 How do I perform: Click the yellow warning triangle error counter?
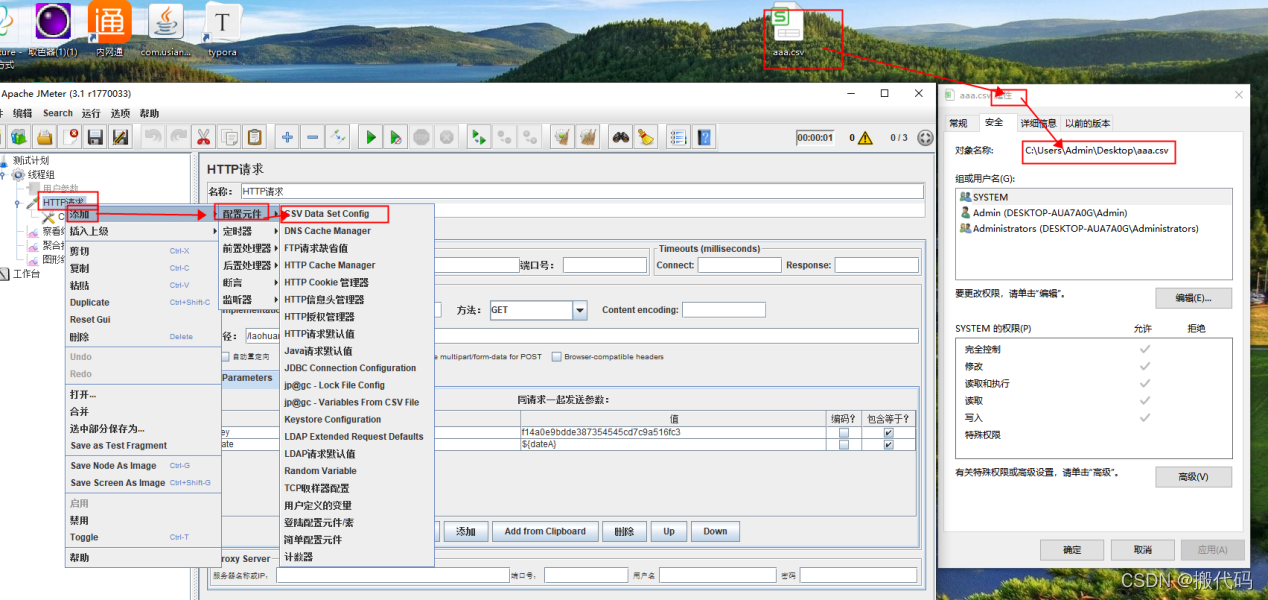[x=864, y=138]
